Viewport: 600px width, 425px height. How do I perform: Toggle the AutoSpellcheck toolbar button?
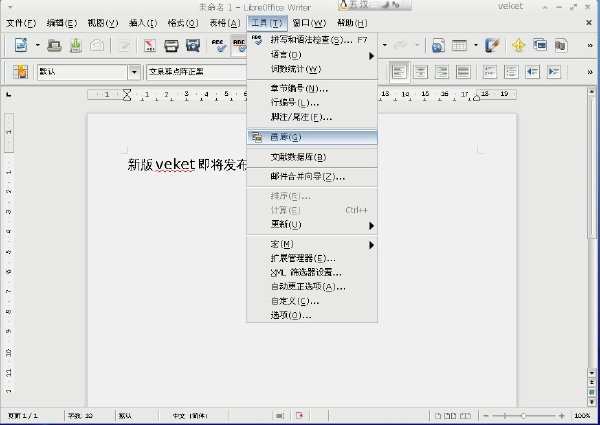click(x=239, y=46)
